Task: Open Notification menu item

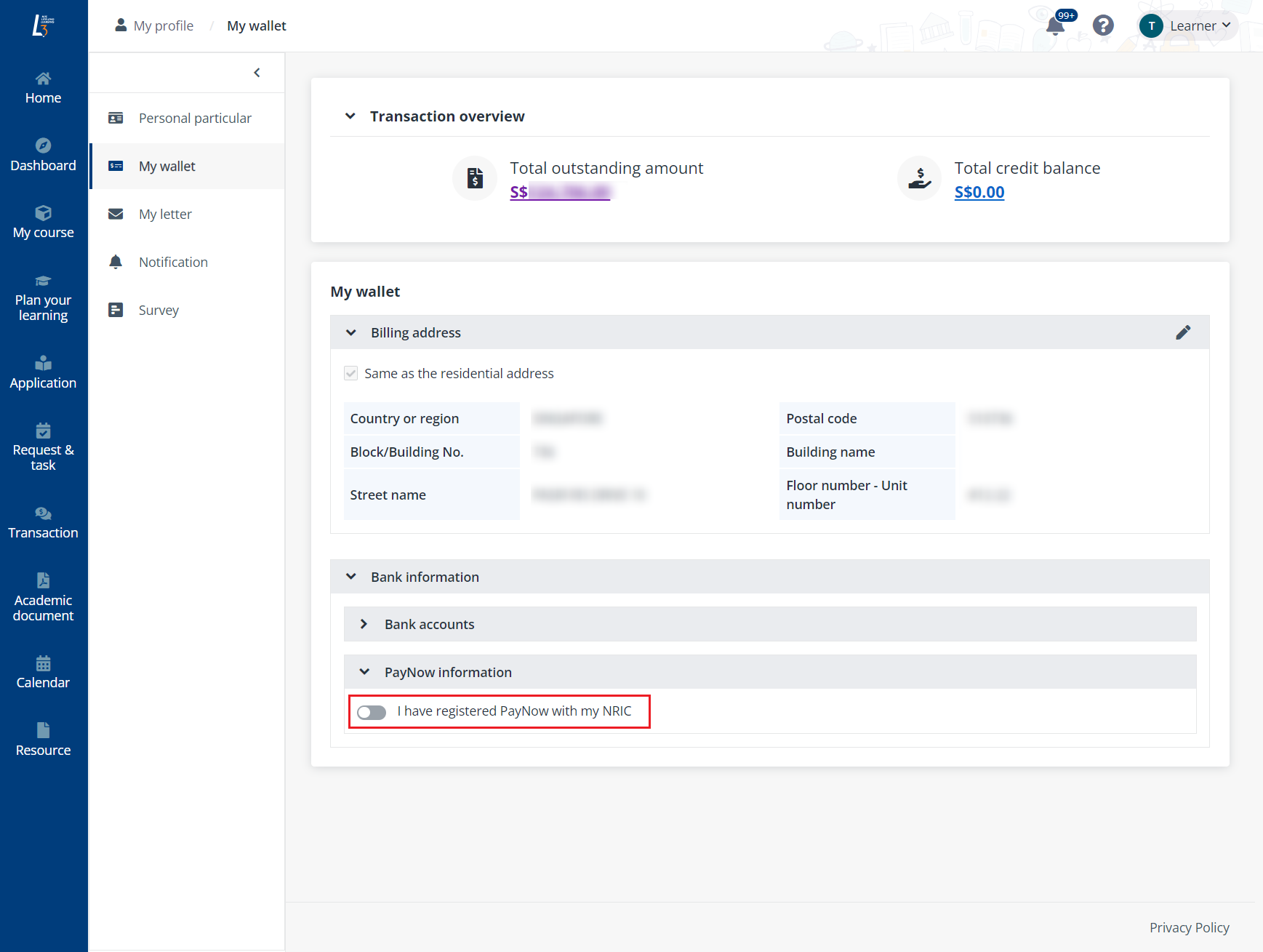Action: pyautogui.click(x=187, y=262)
